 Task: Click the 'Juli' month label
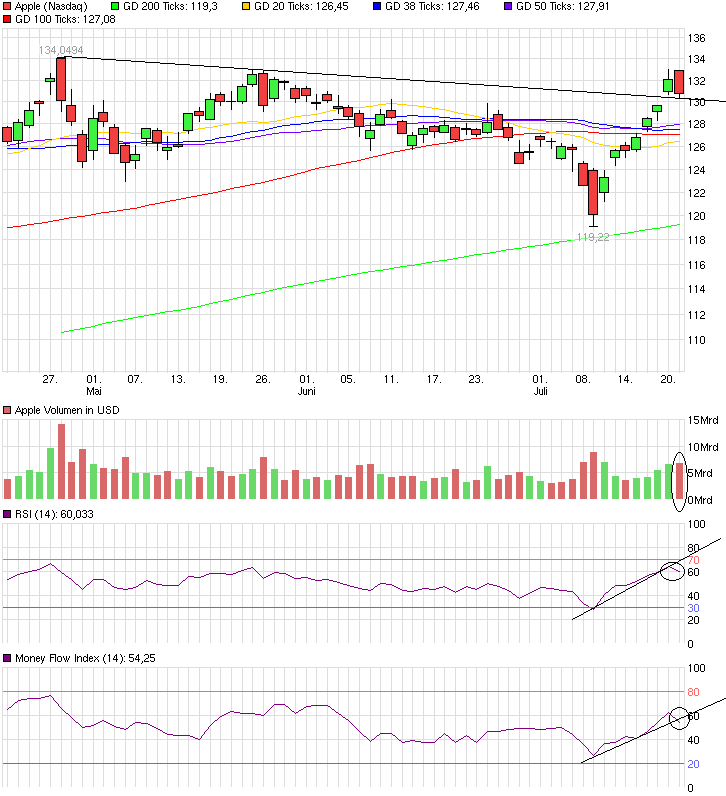click(541, 391)
